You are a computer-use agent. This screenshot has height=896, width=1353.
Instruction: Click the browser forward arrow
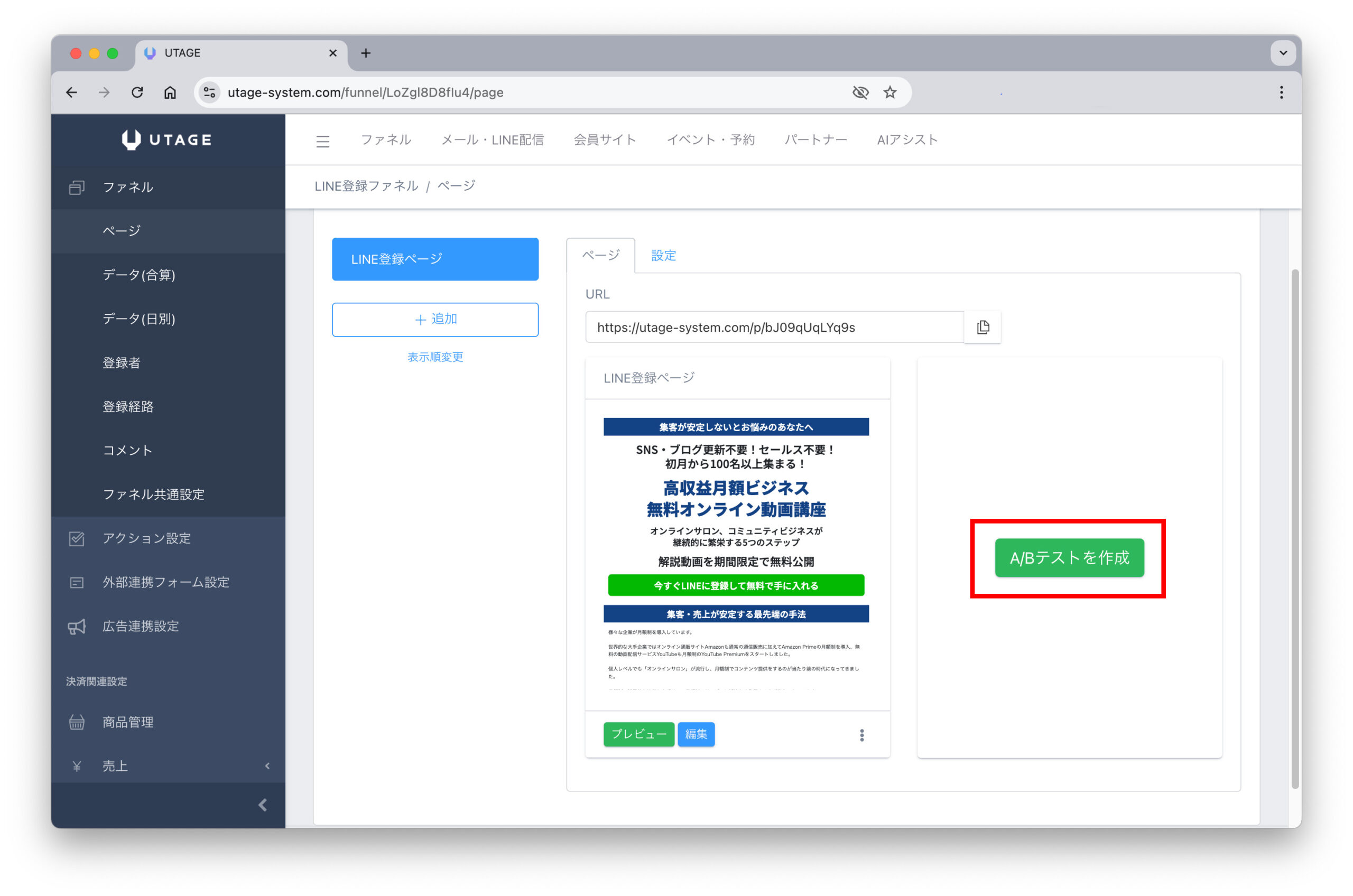104,92
